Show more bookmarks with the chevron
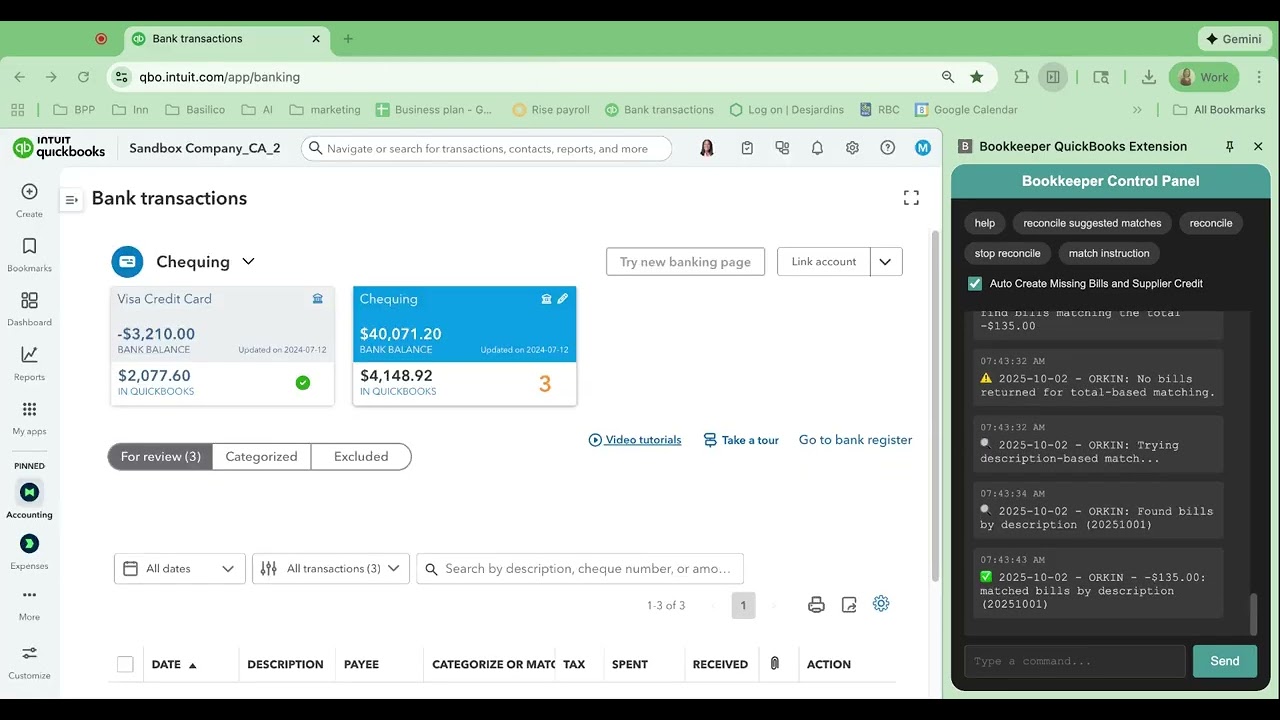The height and width of the screenshot is (720, 1280). (x=1137, y=110)
